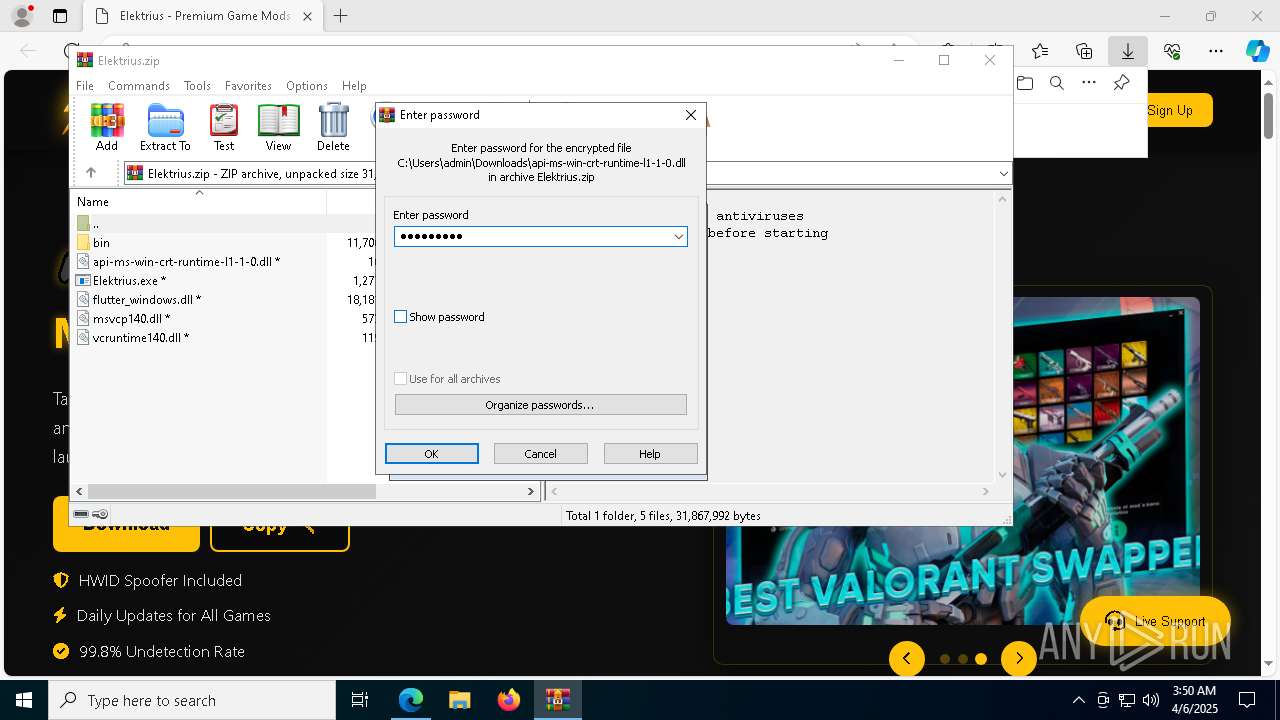Open Task View on the taskbar

point(360,700)
